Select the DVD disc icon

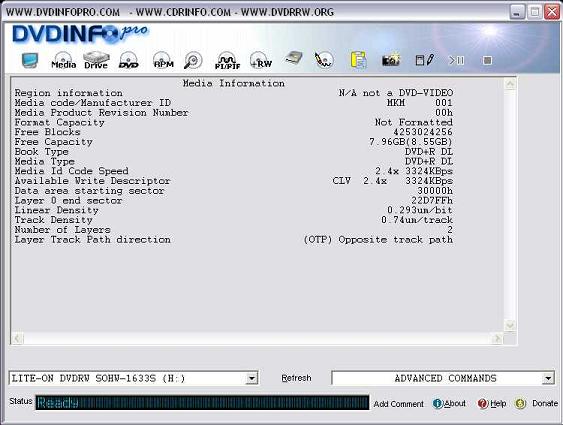(x=129, y=60)
